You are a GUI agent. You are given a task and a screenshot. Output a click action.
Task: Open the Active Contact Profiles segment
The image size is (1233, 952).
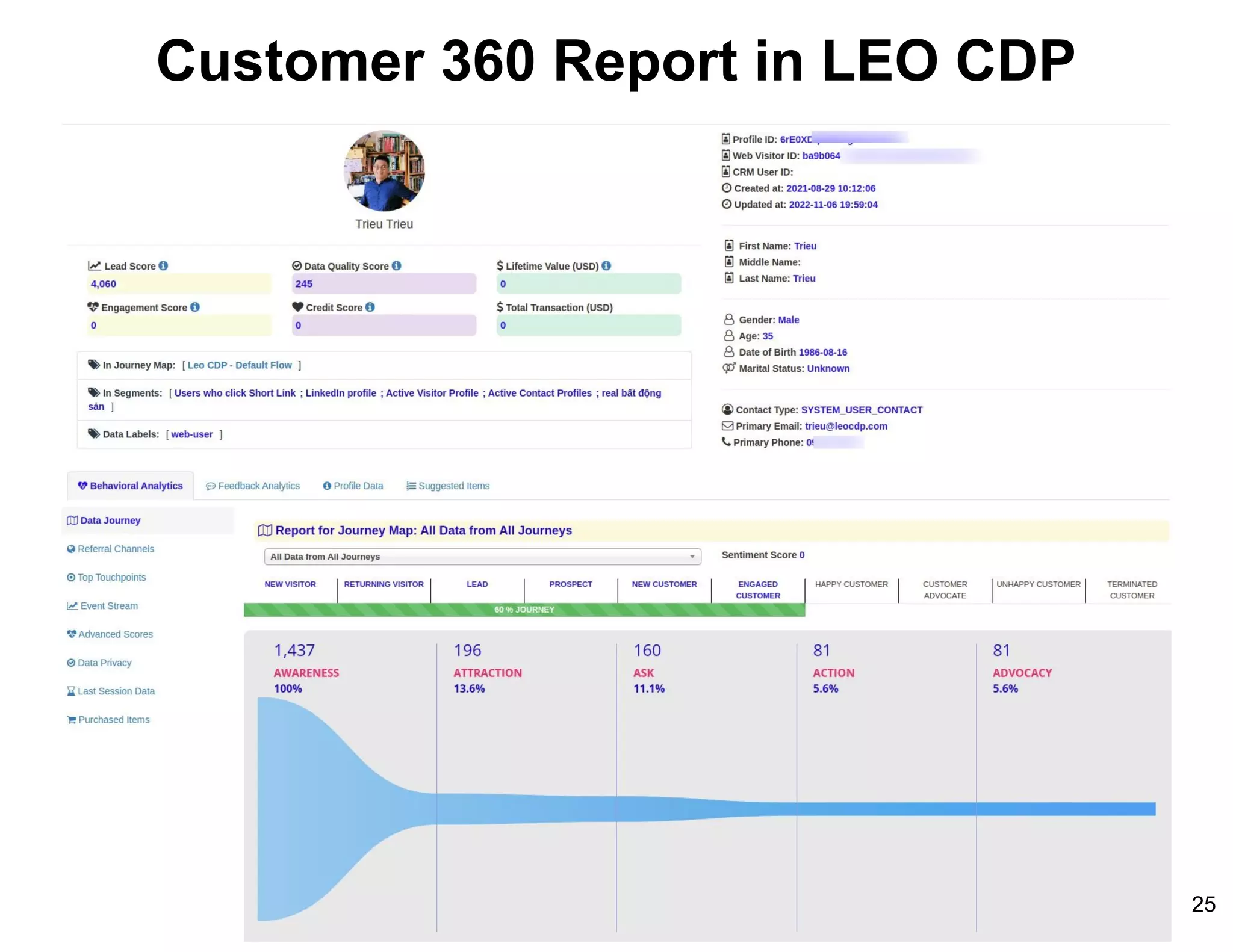click(x=540, y=393)
